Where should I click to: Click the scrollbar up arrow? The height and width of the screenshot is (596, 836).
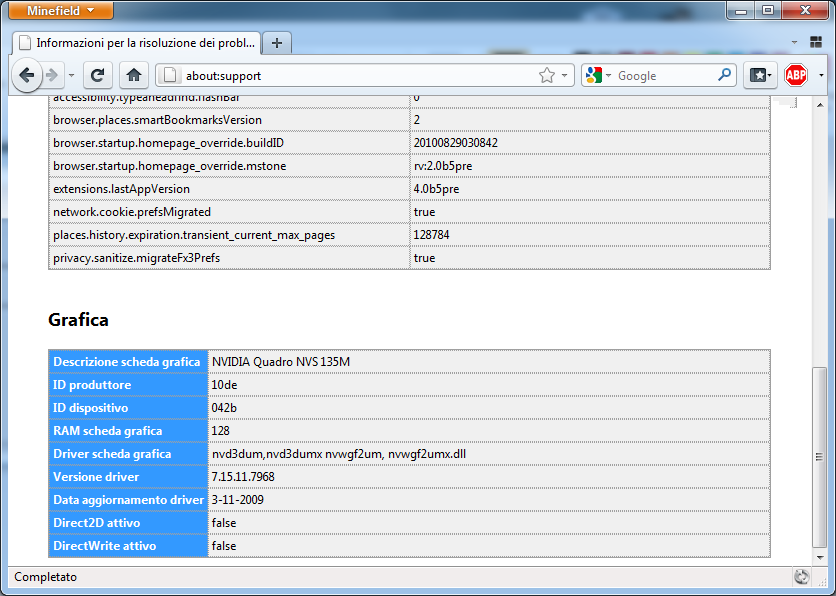[x=819, y=105]
